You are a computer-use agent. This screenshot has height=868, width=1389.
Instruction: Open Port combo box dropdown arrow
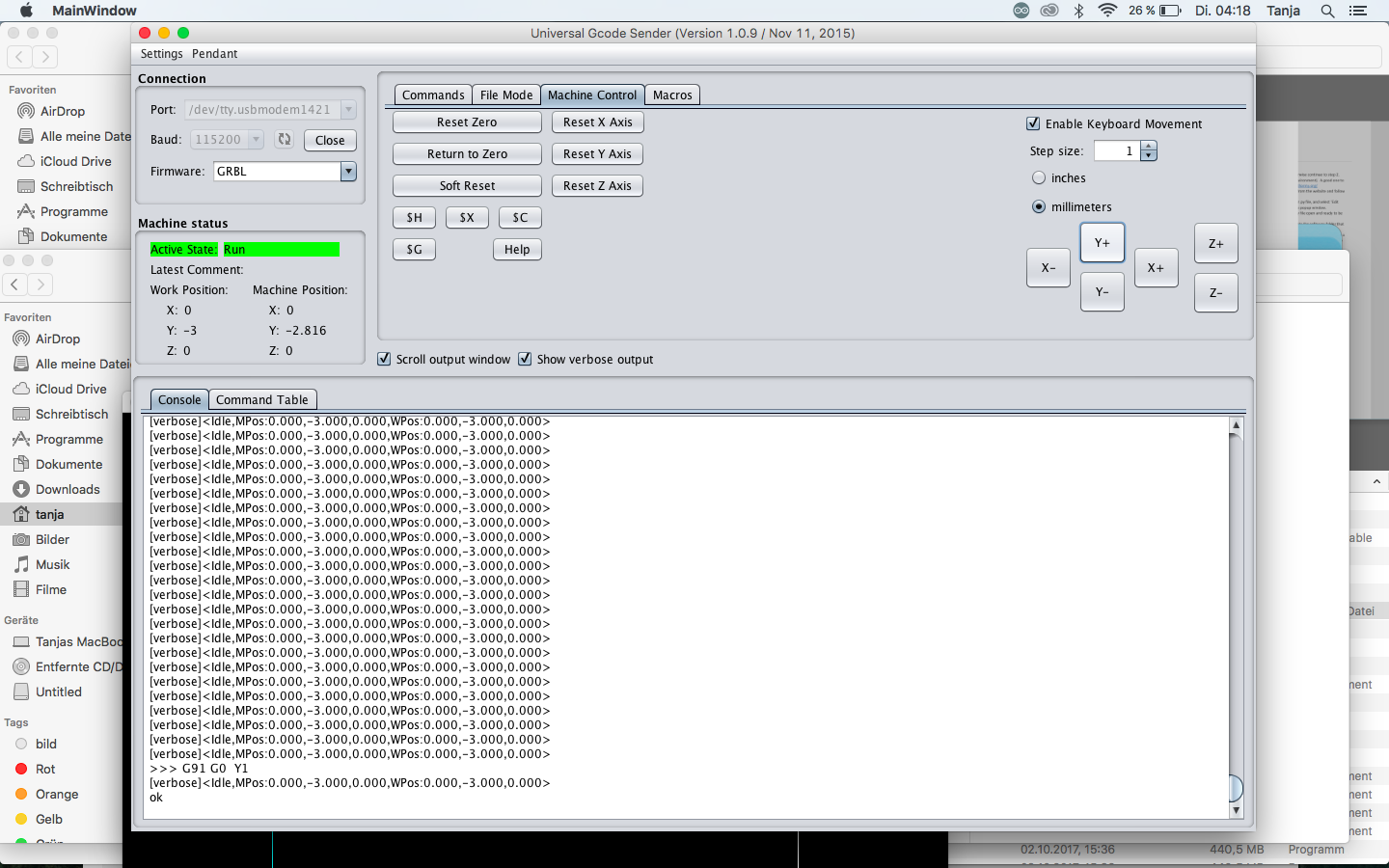pos(348,110)
